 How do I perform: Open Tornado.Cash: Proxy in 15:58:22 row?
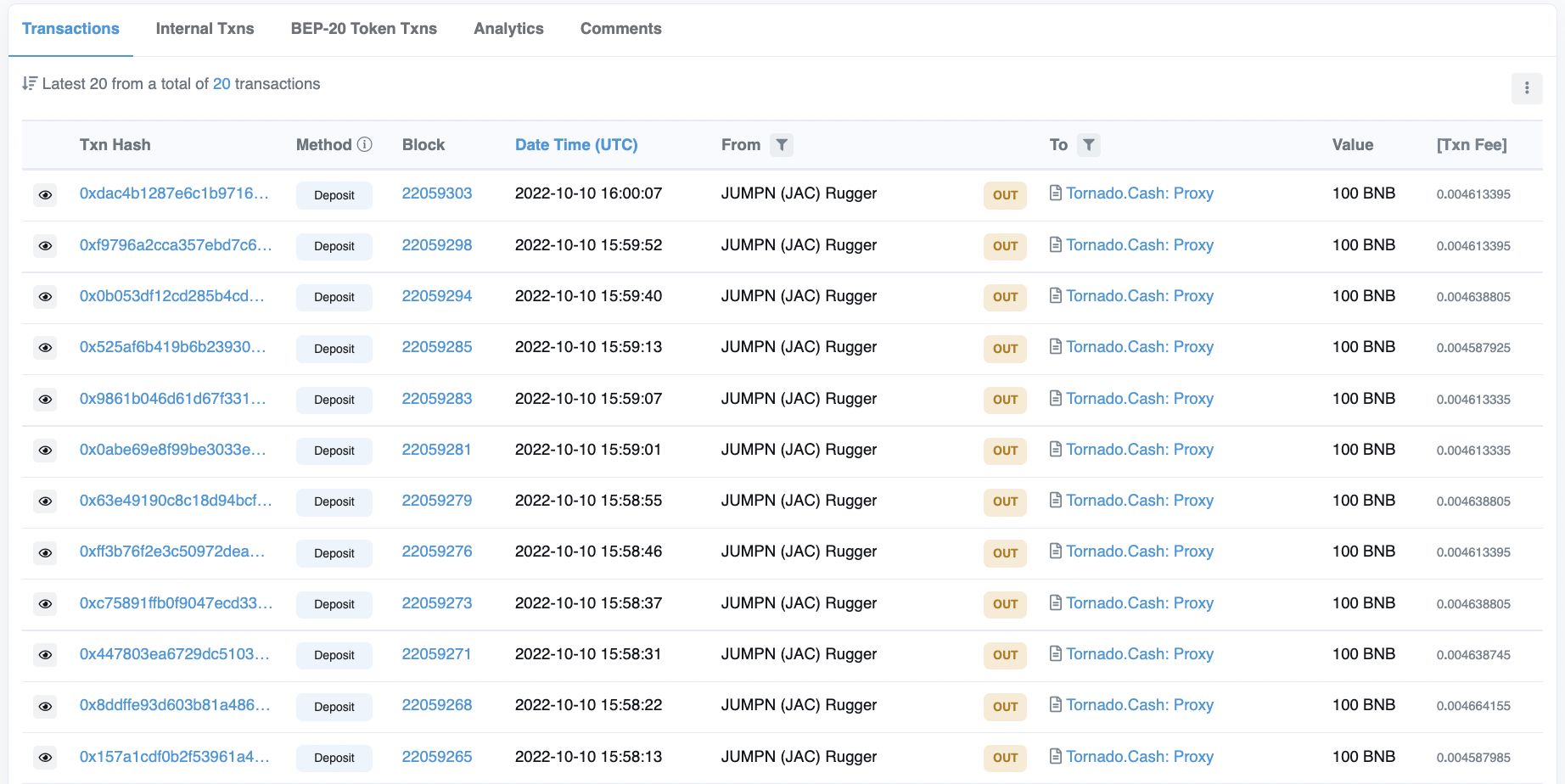(1140, 705)
